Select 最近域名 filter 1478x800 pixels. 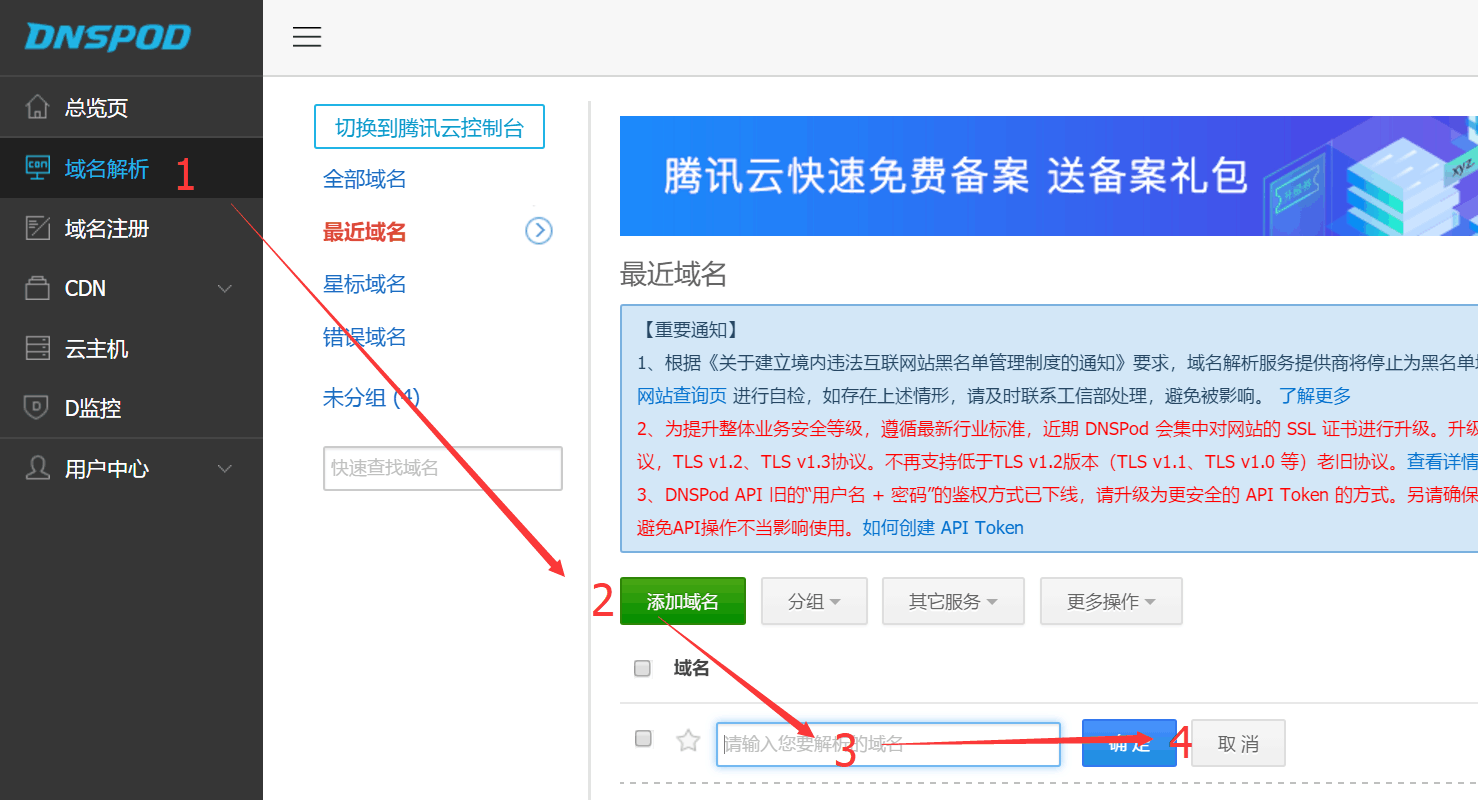[365, 232]
